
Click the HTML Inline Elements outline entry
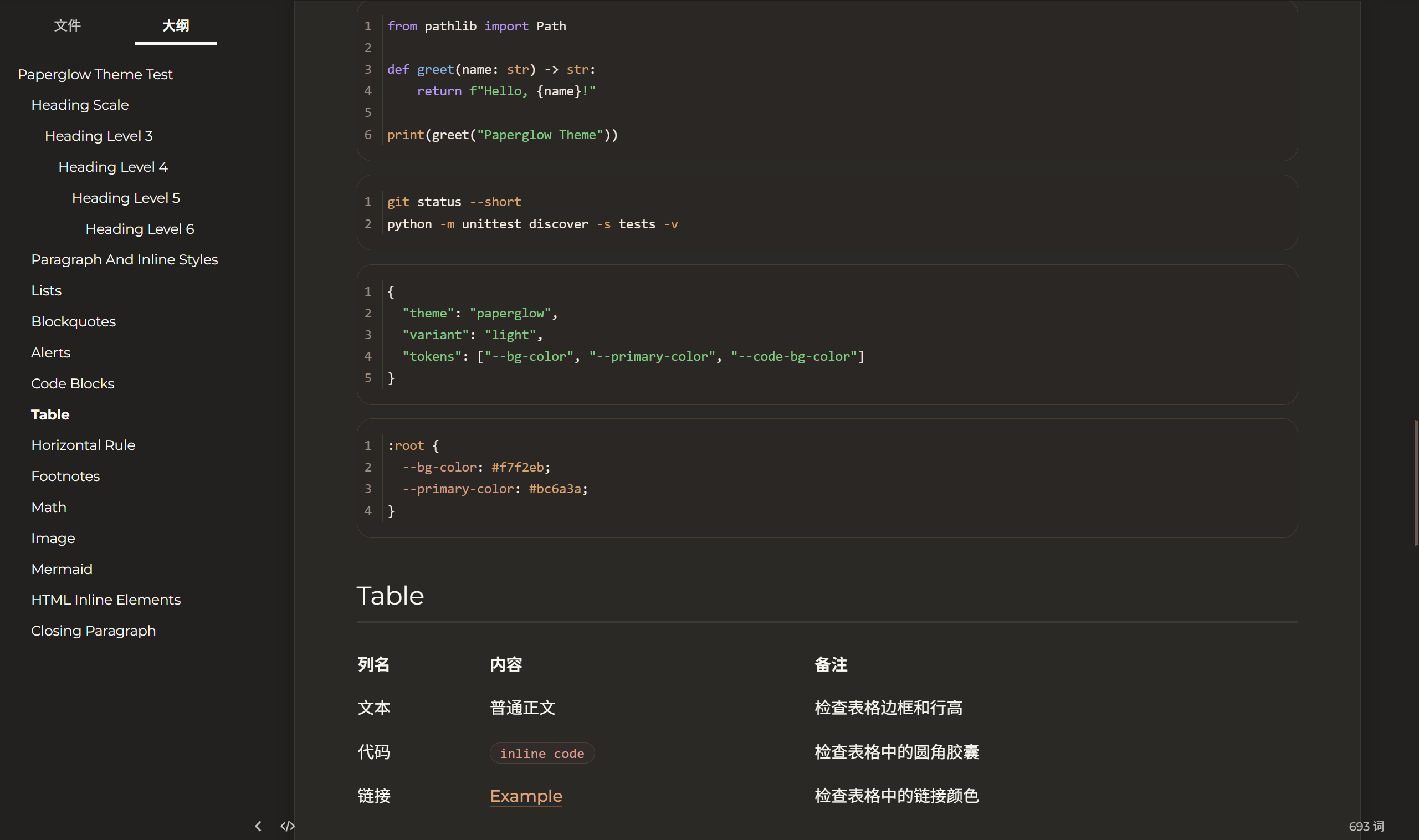[106, 600]
